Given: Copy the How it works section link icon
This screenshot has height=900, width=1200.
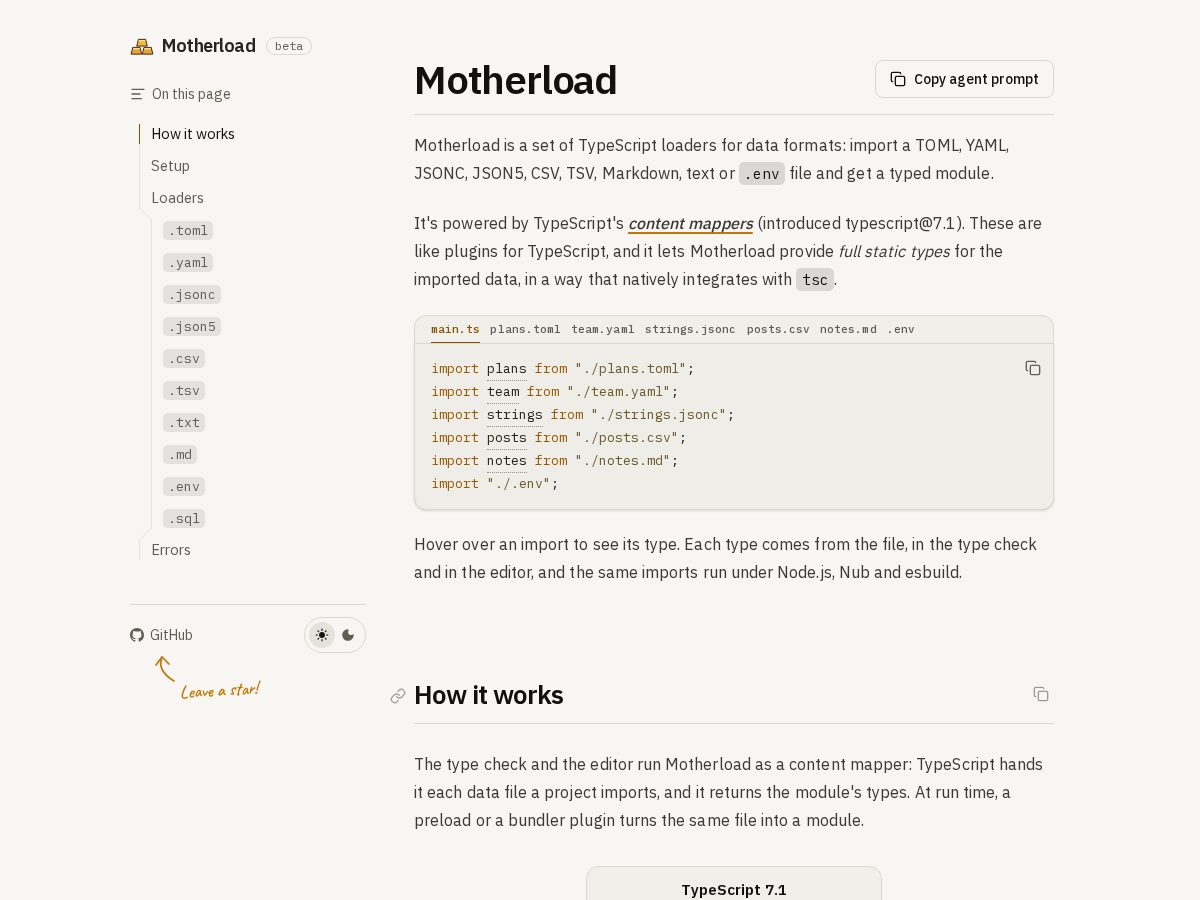Looking at the screenshot, I should coord(398,696).
